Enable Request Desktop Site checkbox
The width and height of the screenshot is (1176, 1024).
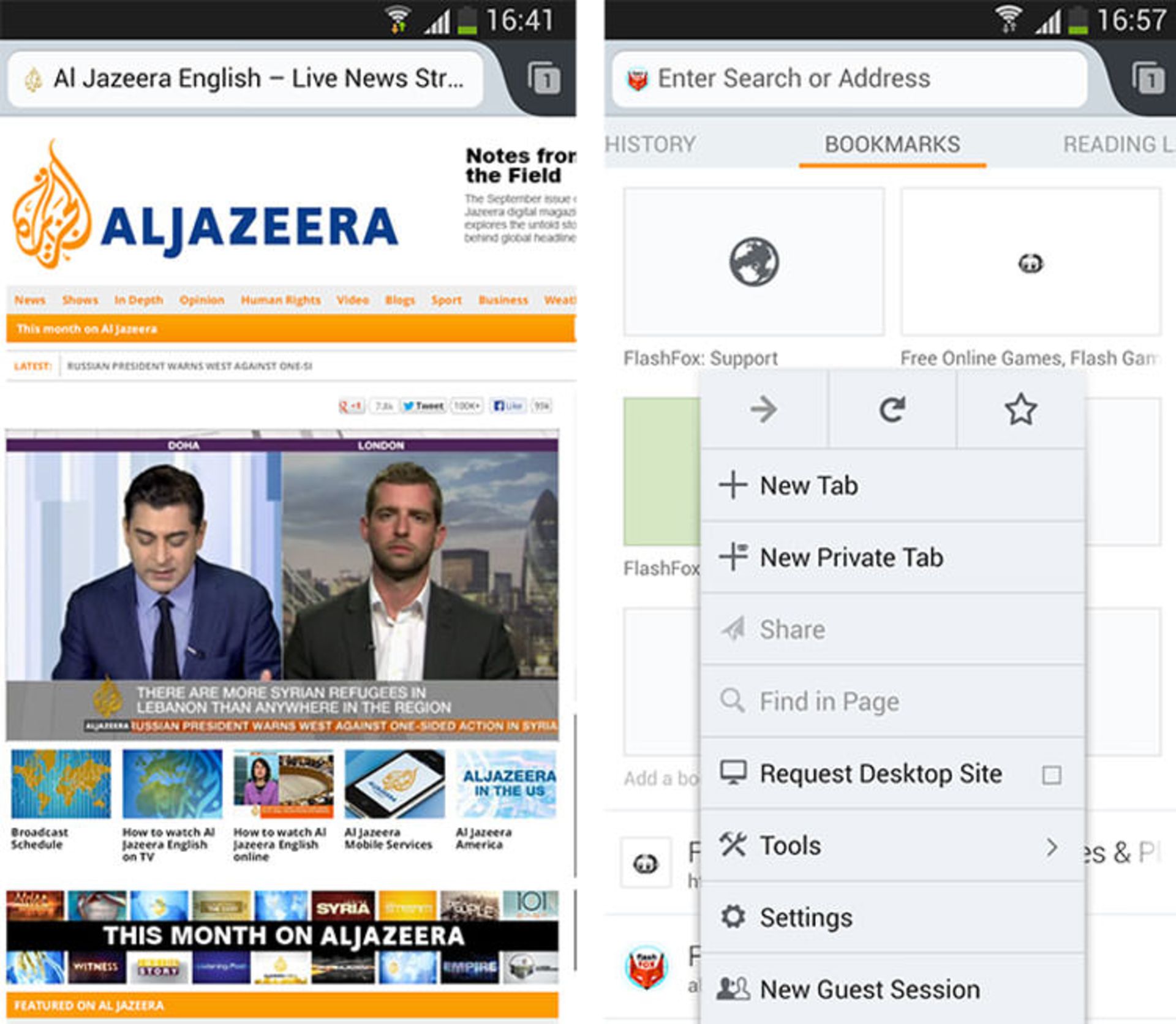(x=1051, y=775)
